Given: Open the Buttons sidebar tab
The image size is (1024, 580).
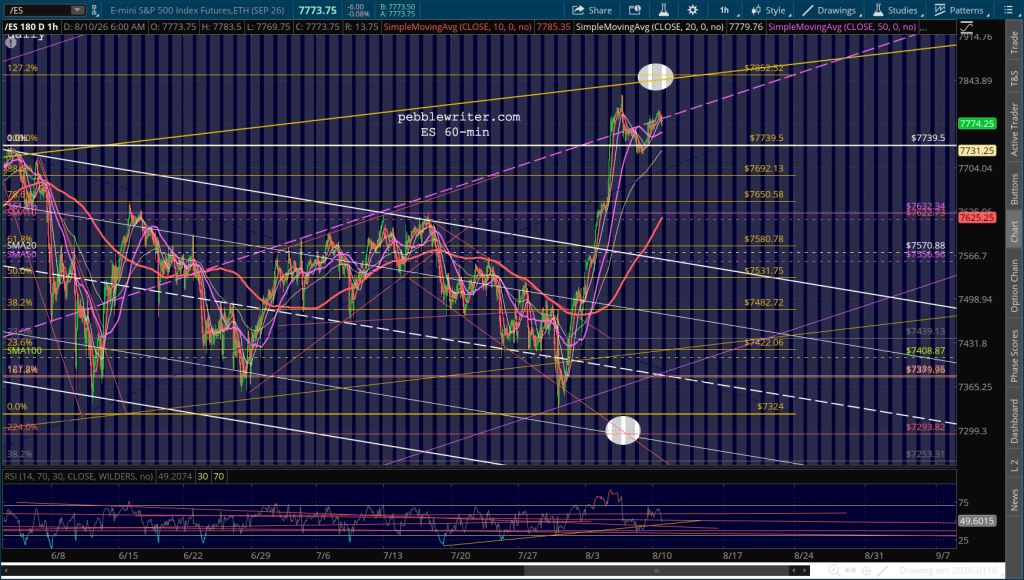Looking at the screenshot, I should tap(1014, 189).
